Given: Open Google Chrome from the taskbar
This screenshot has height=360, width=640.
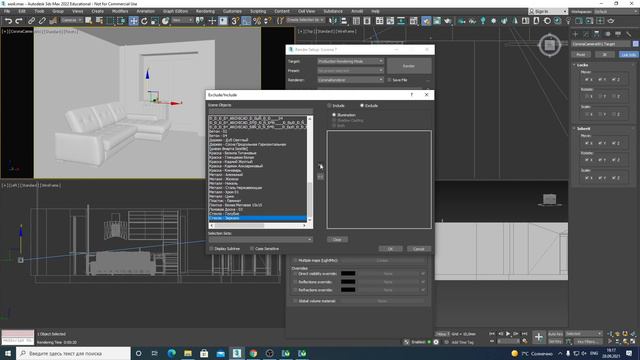Looking at the screenshot, I should [253, 353].
